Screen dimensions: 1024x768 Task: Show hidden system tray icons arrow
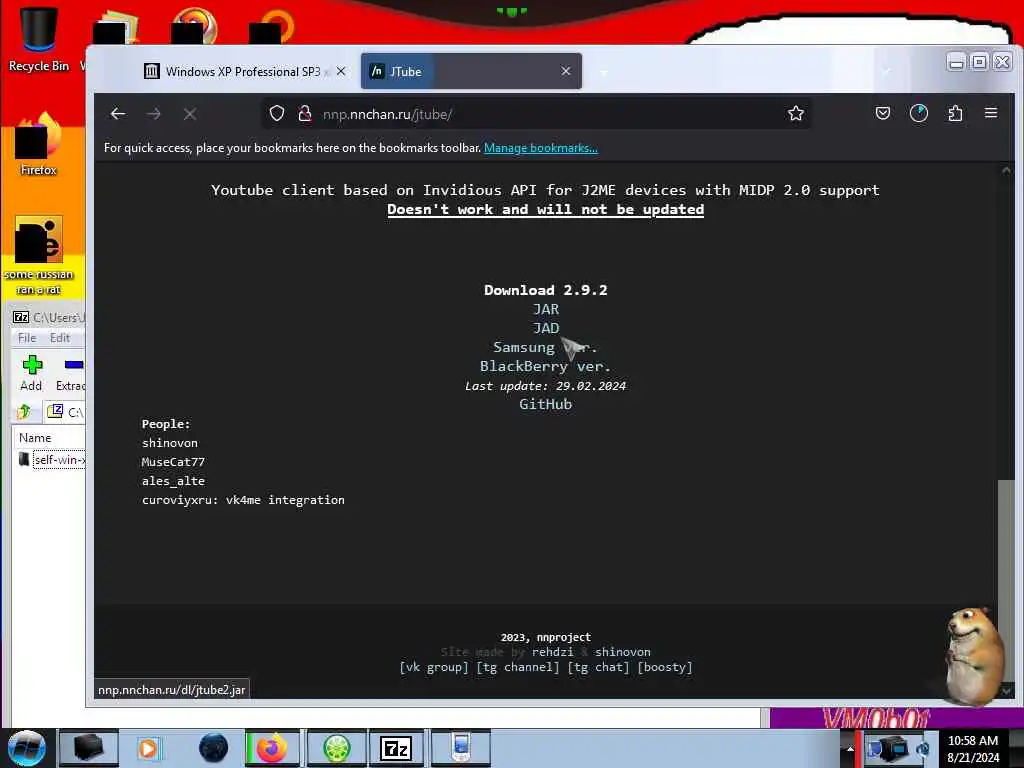(850, 748)
